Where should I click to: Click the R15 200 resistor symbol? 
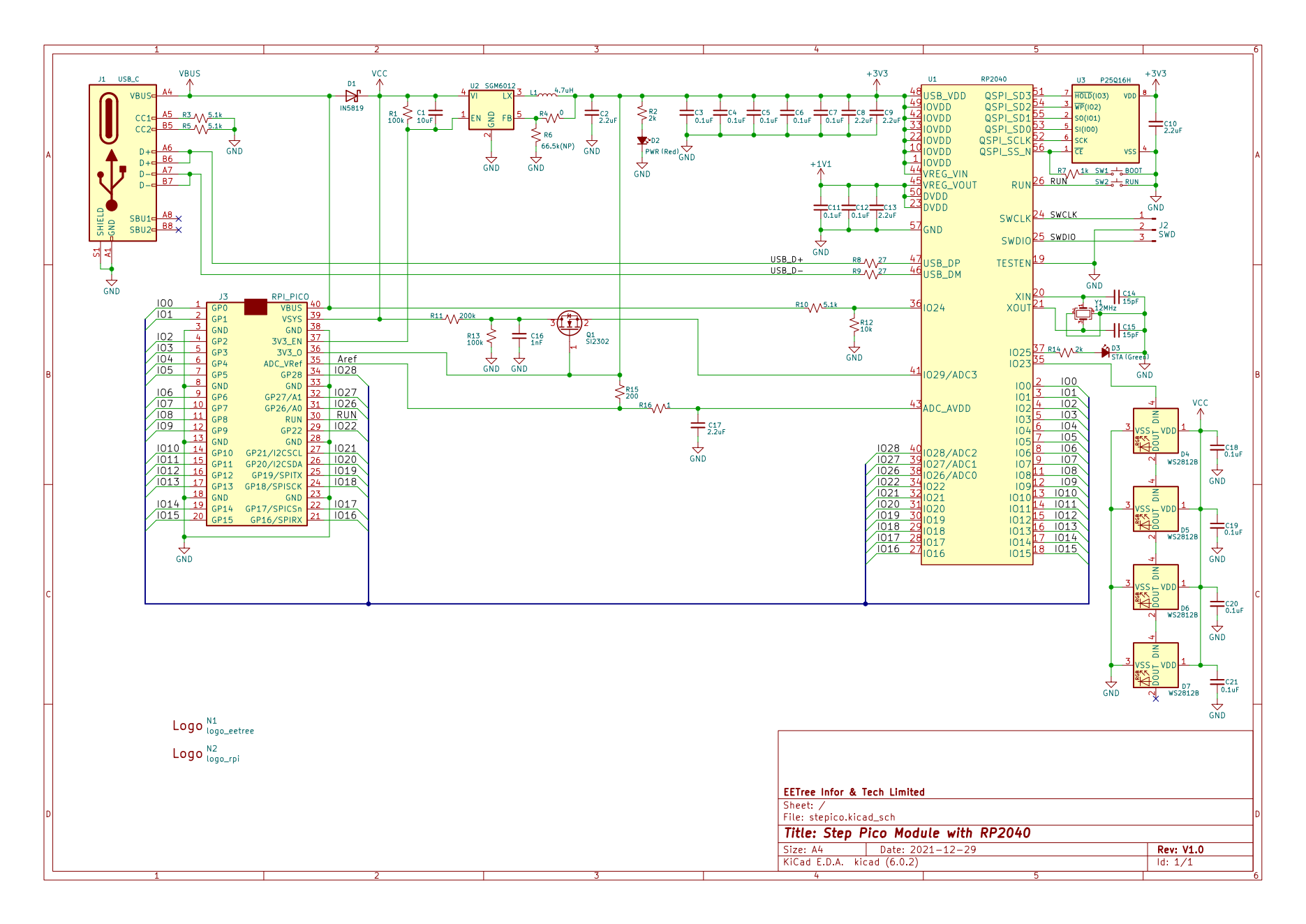(620, 392)
